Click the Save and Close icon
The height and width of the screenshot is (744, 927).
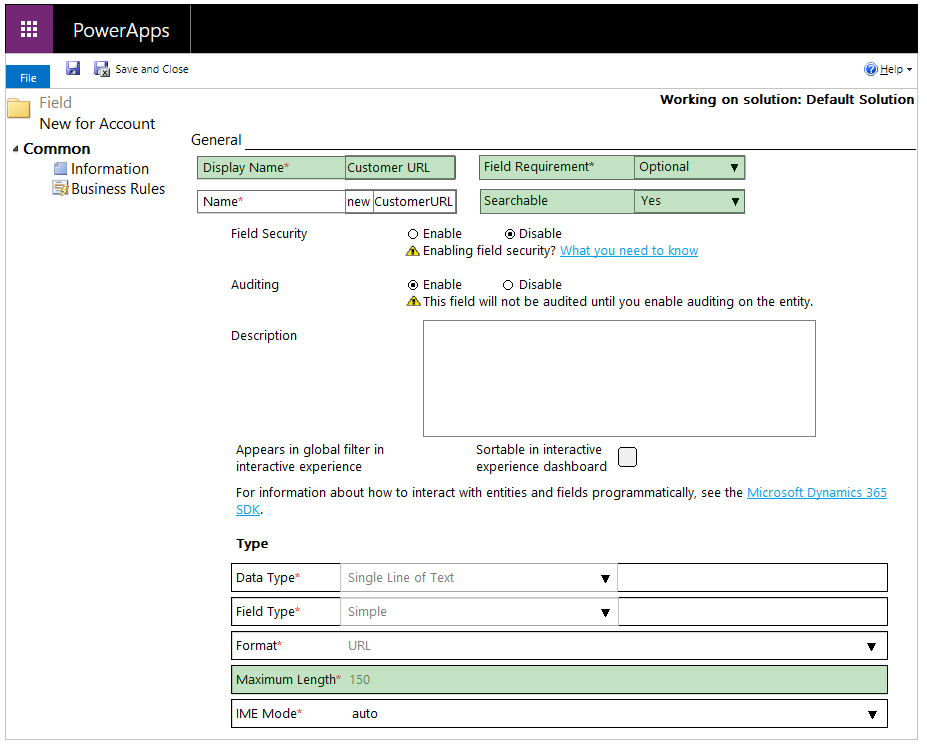(102, 69)
